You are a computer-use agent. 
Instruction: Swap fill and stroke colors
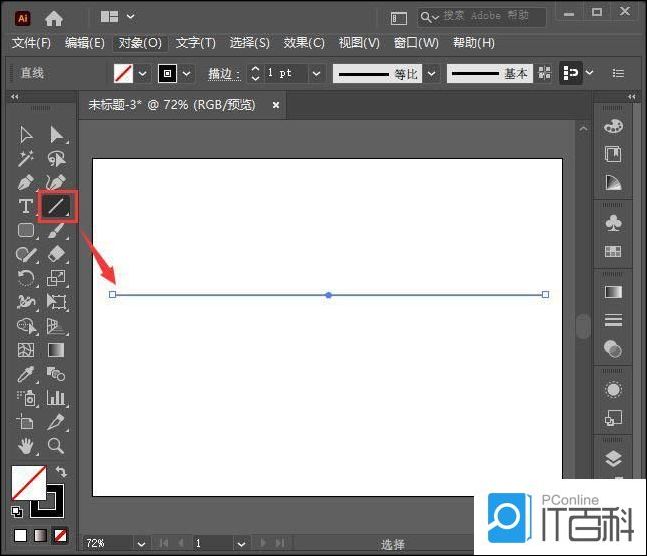(x=61, y=471)
